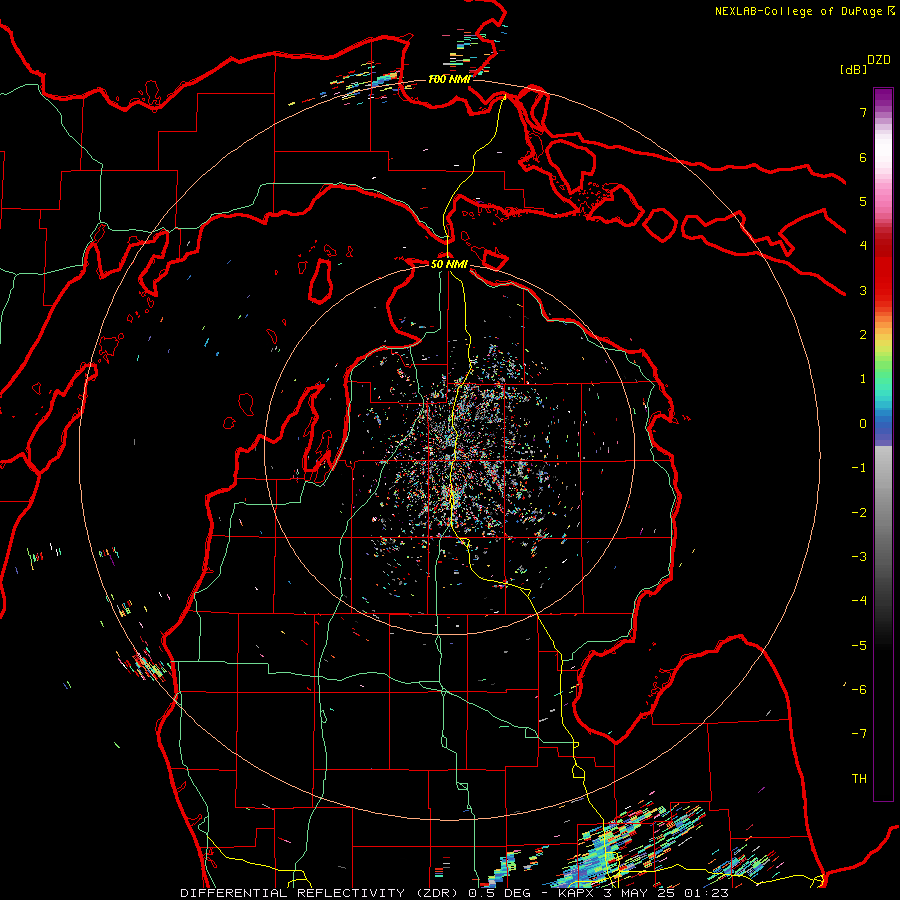Click the -4 value on the scale

[x=859, y=601]
